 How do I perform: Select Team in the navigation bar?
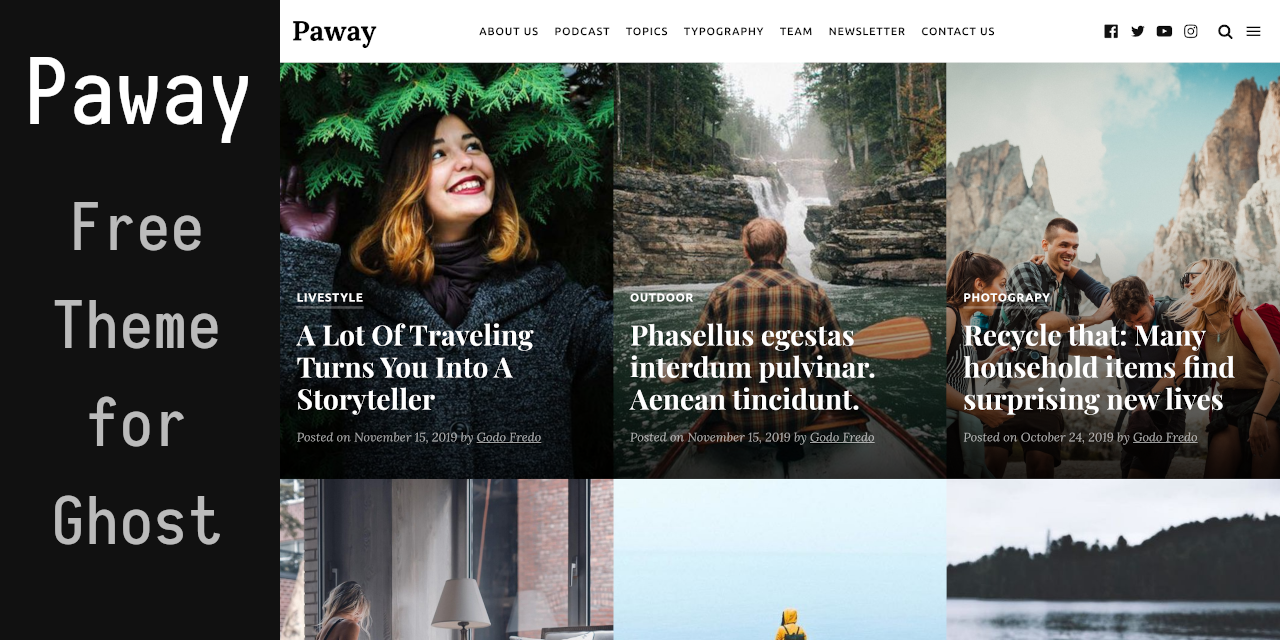point(796,31)
